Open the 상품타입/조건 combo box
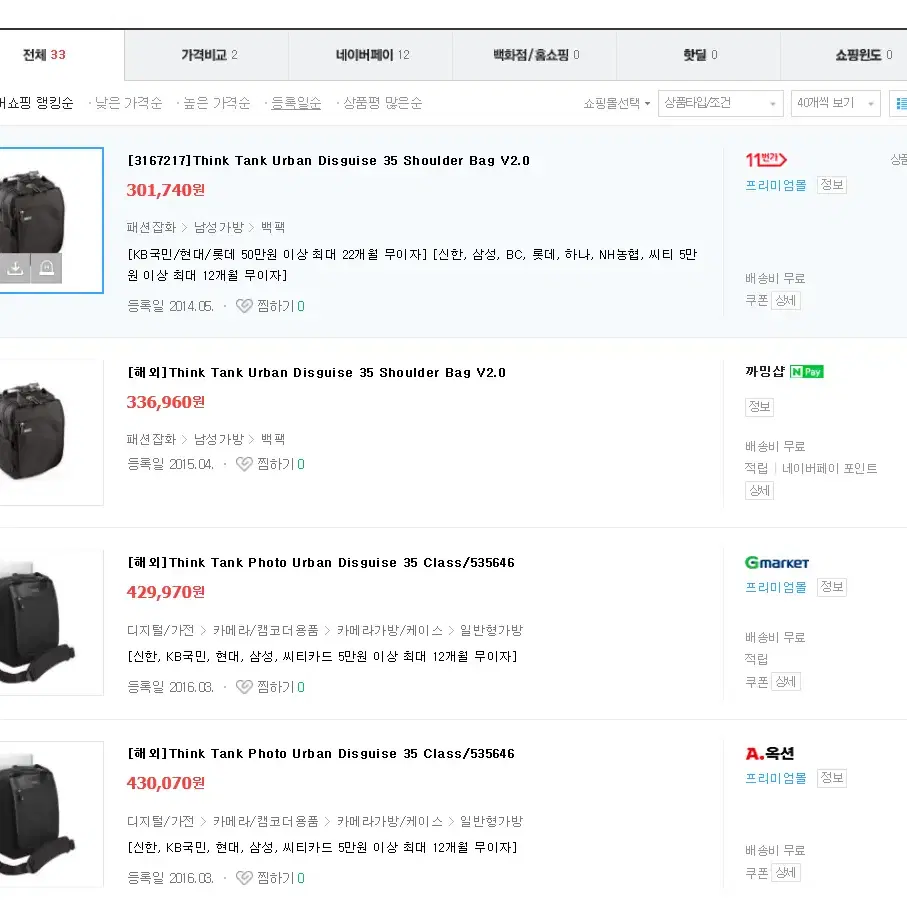Screen dimensions: 907x907 pos(720,104)
